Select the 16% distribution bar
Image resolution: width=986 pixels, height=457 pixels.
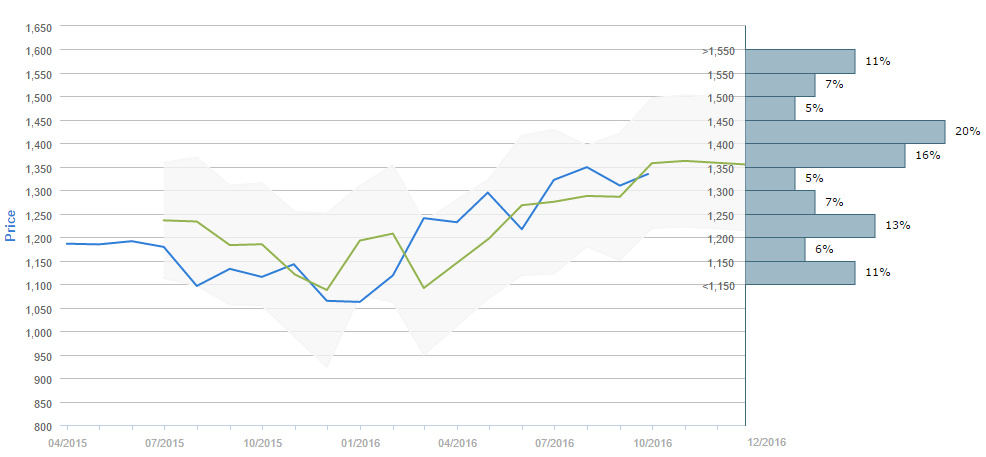pyautogui.click(x=825, y=156)
